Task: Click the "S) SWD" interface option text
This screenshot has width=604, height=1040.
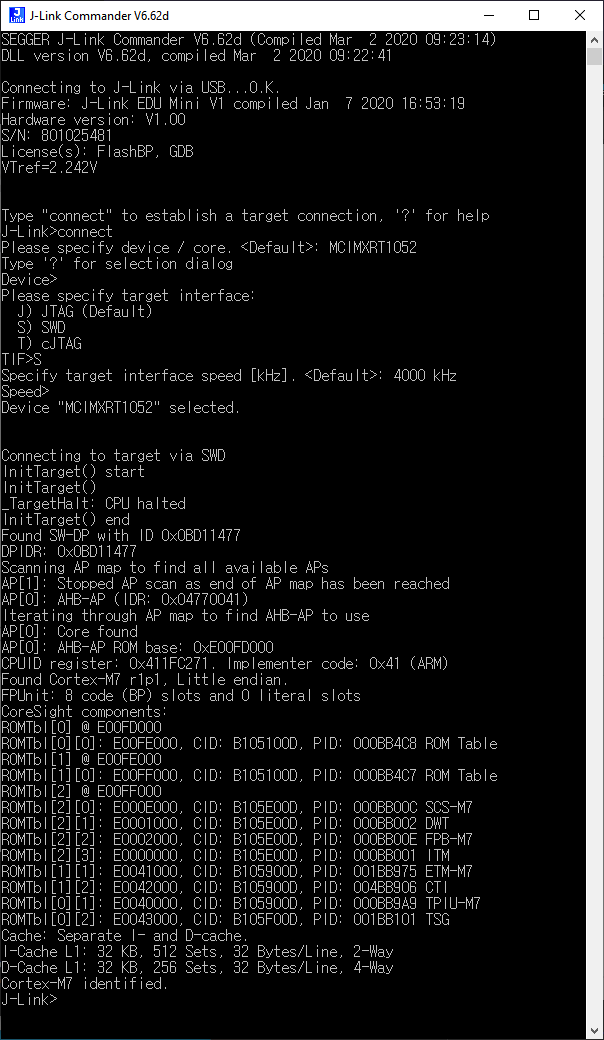Action: click(42, 328)
